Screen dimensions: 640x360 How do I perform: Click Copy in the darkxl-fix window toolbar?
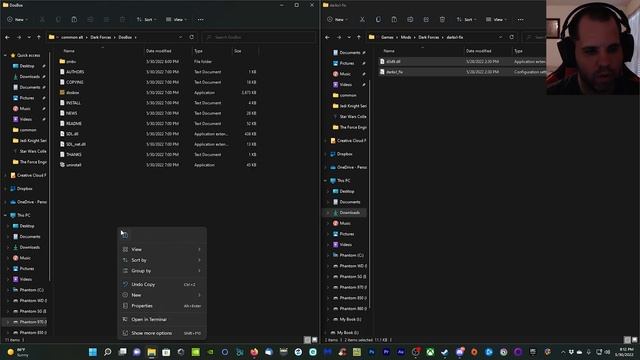tap(378, 20)
